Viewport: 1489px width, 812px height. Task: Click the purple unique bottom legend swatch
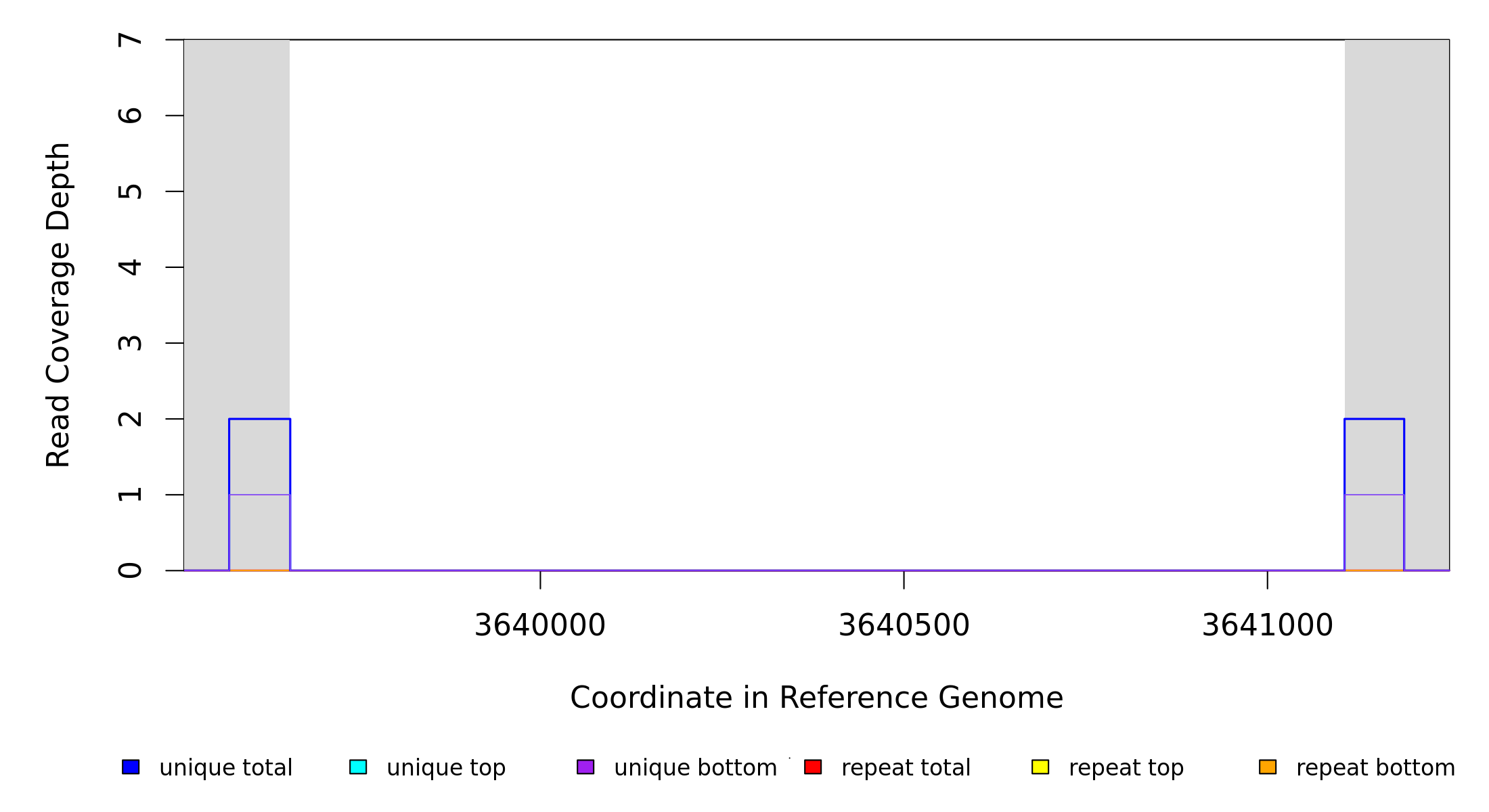[x=585, y=767]
